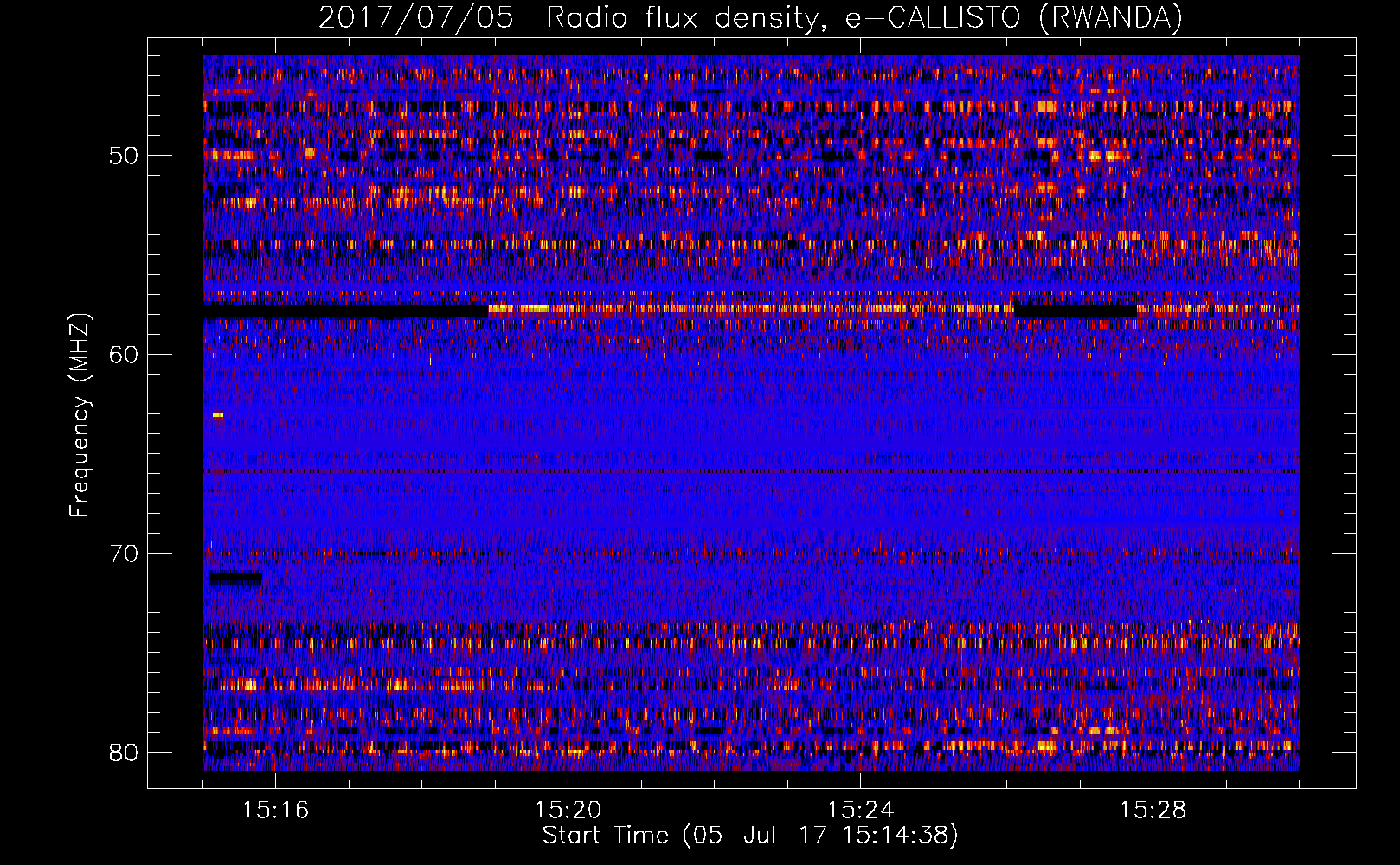
Task: Click the time tick label "15:24"
Action: (860, 811)
